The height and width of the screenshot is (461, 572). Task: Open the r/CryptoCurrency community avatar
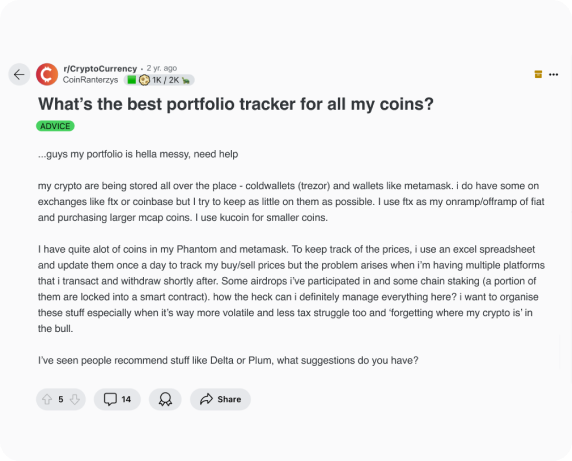[47, 74]
